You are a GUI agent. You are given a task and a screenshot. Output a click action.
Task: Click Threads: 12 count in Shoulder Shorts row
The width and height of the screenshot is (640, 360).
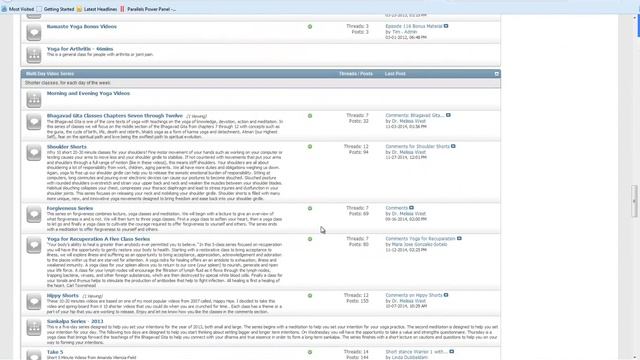[356, 147]
